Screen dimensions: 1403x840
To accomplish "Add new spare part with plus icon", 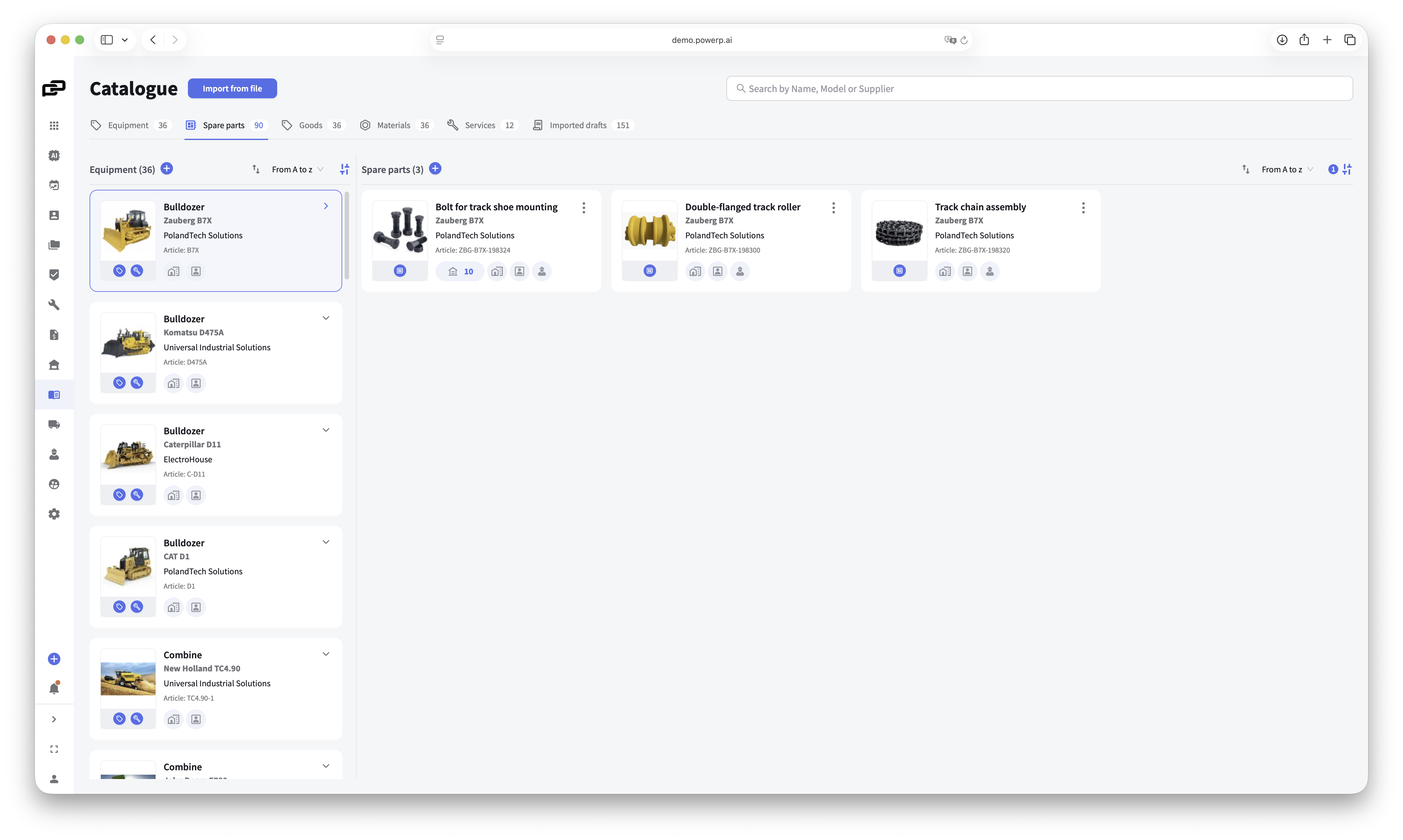I will click(x=435, y=169).
